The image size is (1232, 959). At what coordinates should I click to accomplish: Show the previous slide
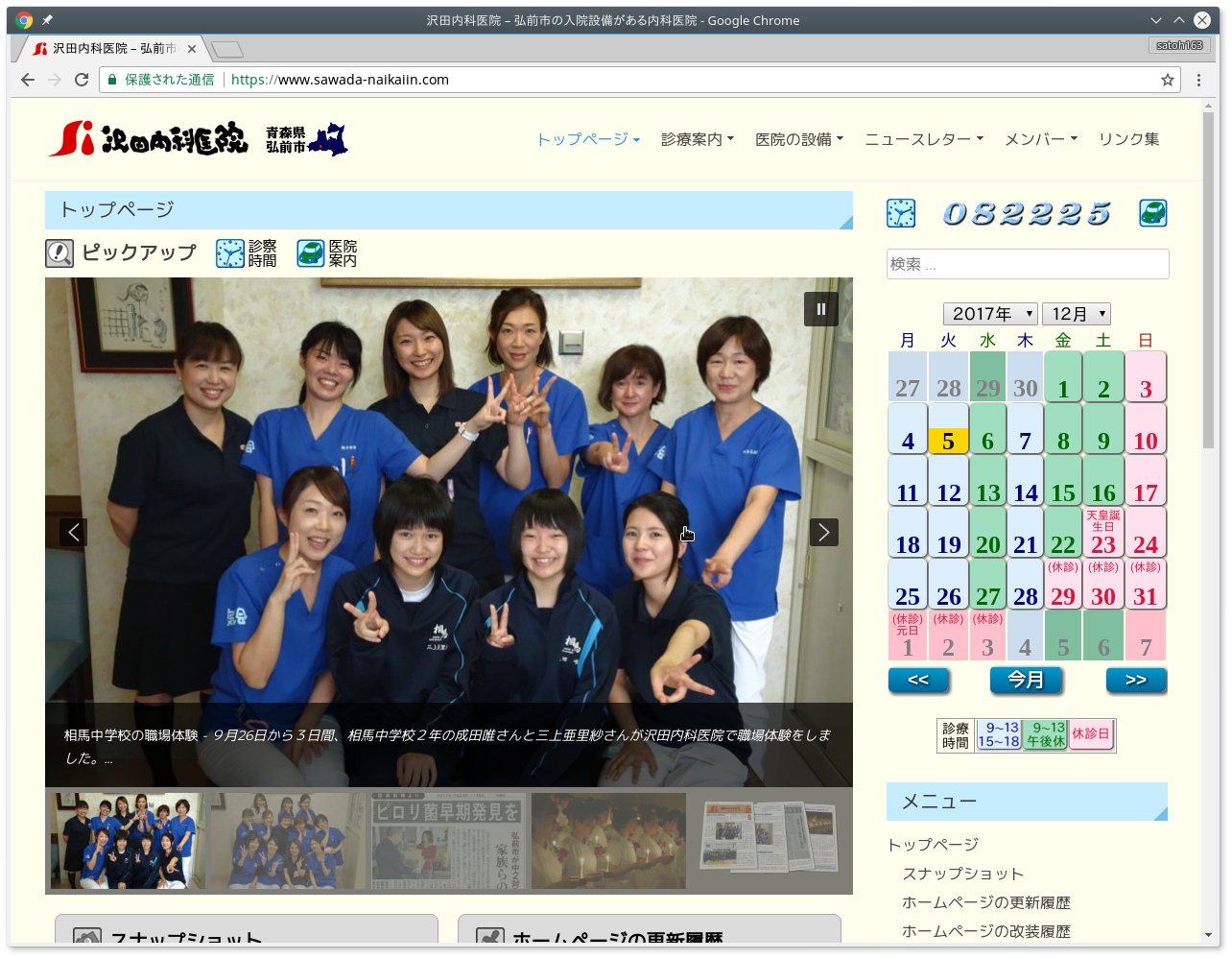click(x=74, y=532)
